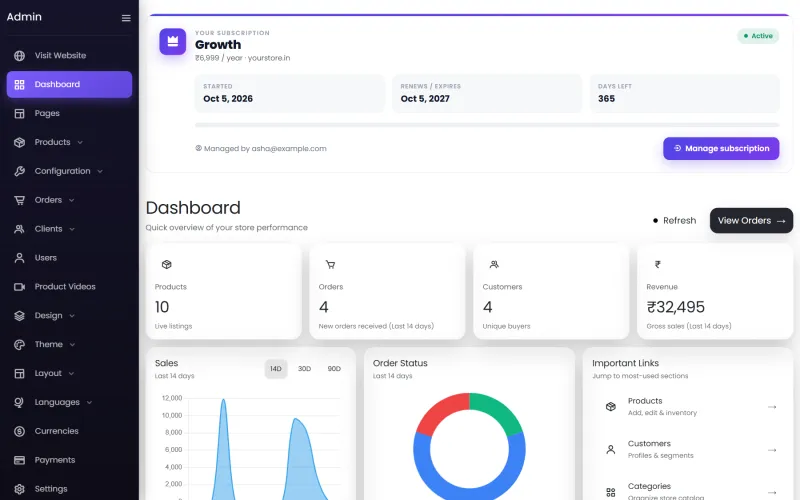
Task: Expand the Design submenu chevron
Action: pos(72,316)
